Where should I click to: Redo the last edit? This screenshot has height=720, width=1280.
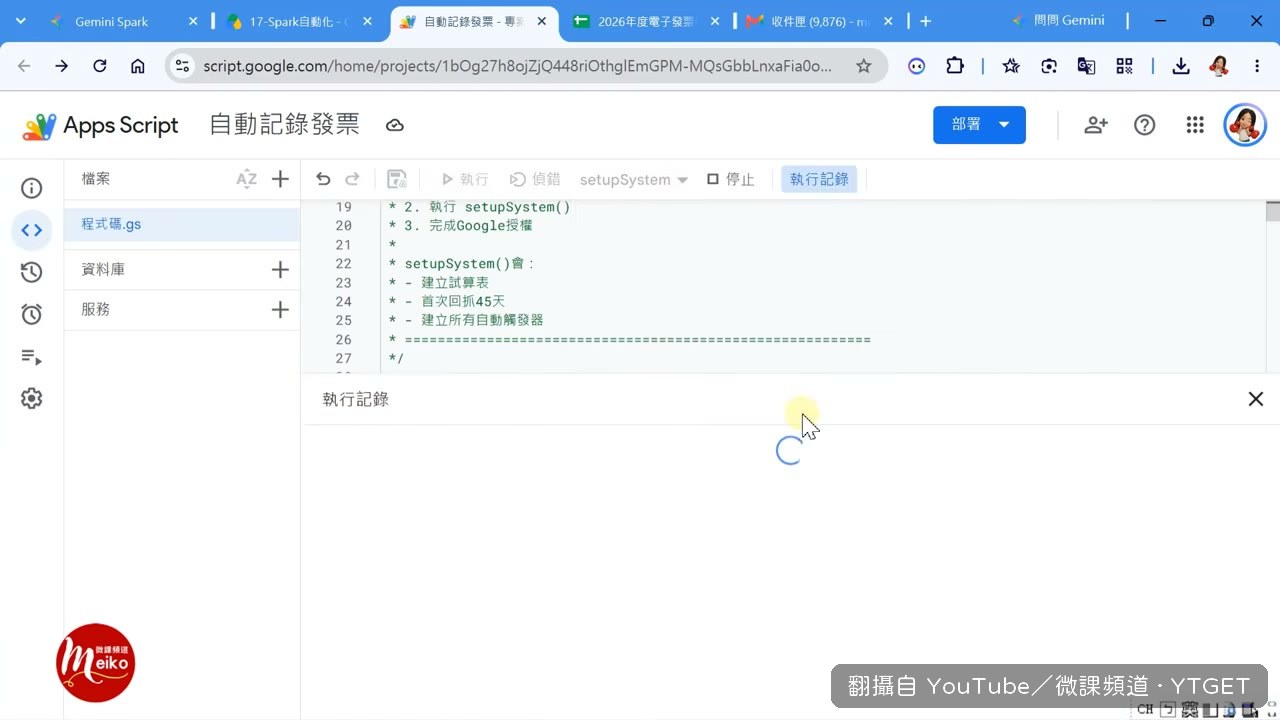point(352,179)
